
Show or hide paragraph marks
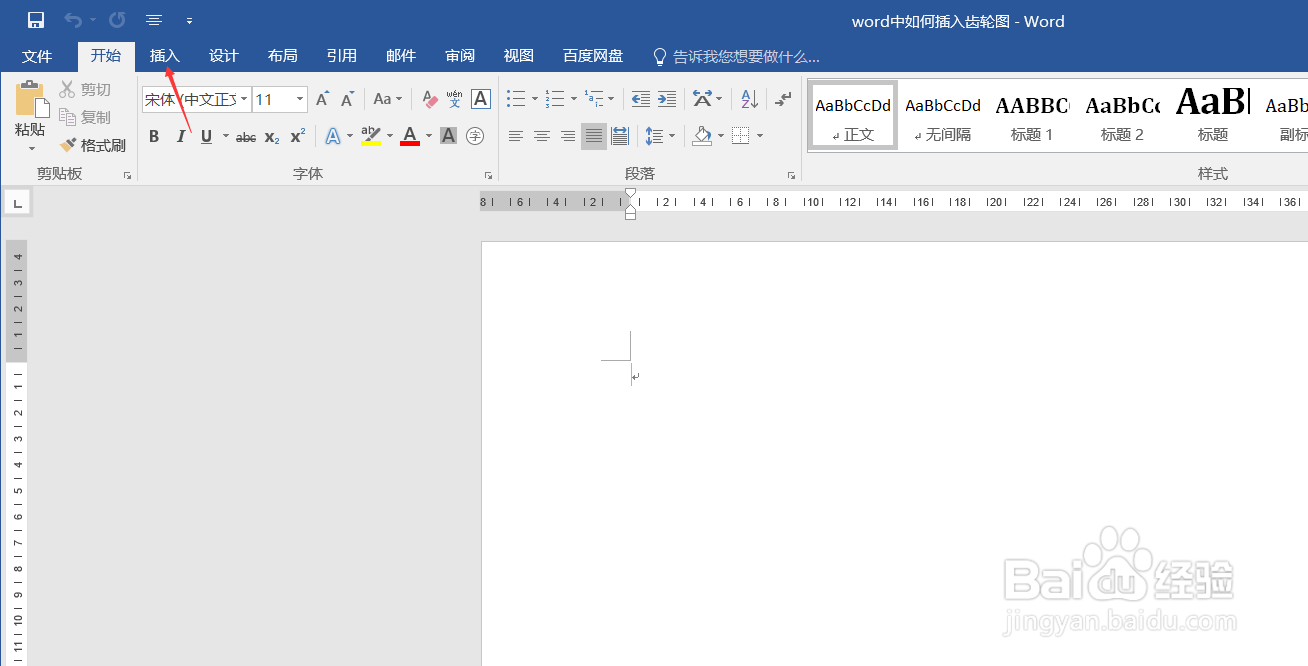783,99
